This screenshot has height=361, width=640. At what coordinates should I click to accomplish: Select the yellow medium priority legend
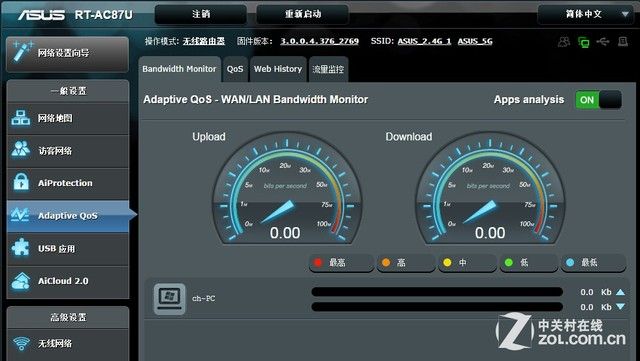pyautogui.click(x=467, y=263)
